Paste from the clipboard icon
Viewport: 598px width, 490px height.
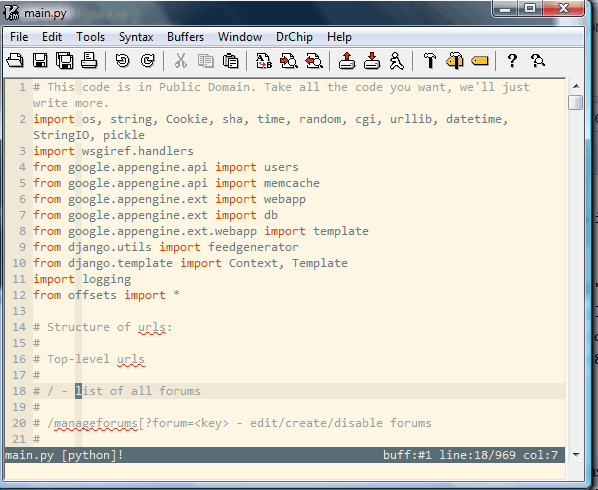click(230, 61)
